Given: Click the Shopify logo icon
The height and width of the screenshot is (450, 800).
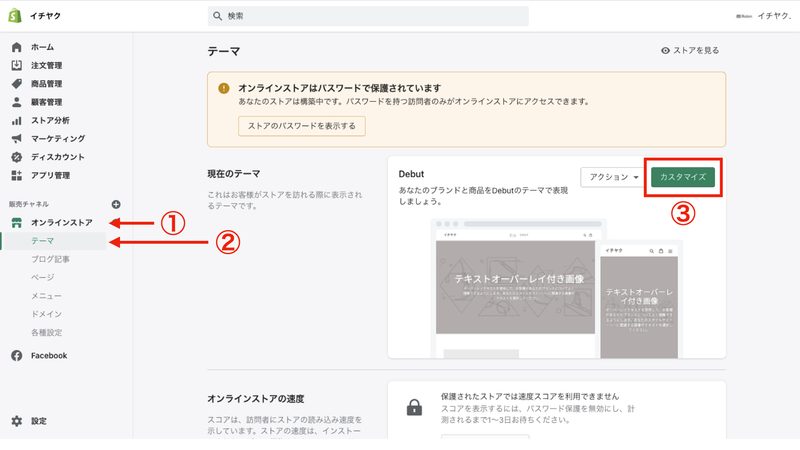Looking at the screenshot, I should [x=15, y=16].
